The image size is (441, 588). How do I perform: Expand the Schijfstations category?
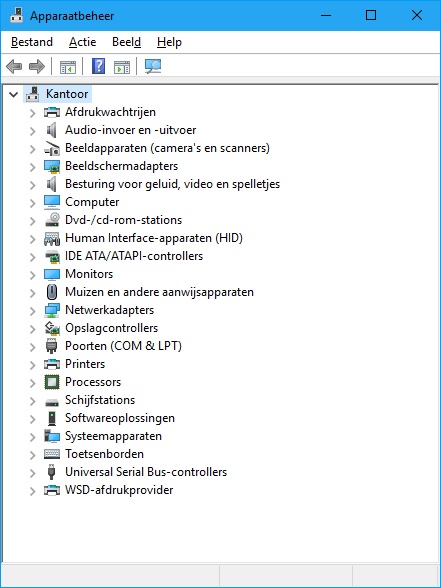33,400
